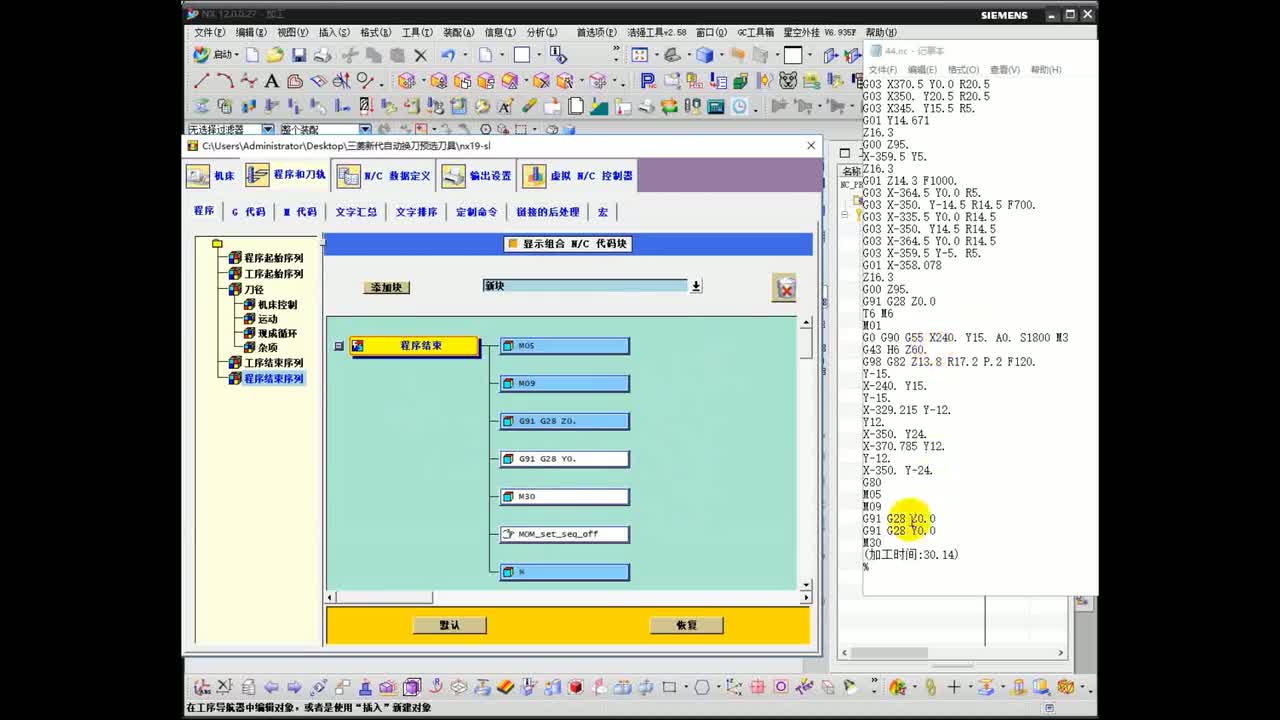The width and height of the screenshot is (1280, 720).
Task: Open the 整个装配 scope dropdown
Action: pos(364,130)
